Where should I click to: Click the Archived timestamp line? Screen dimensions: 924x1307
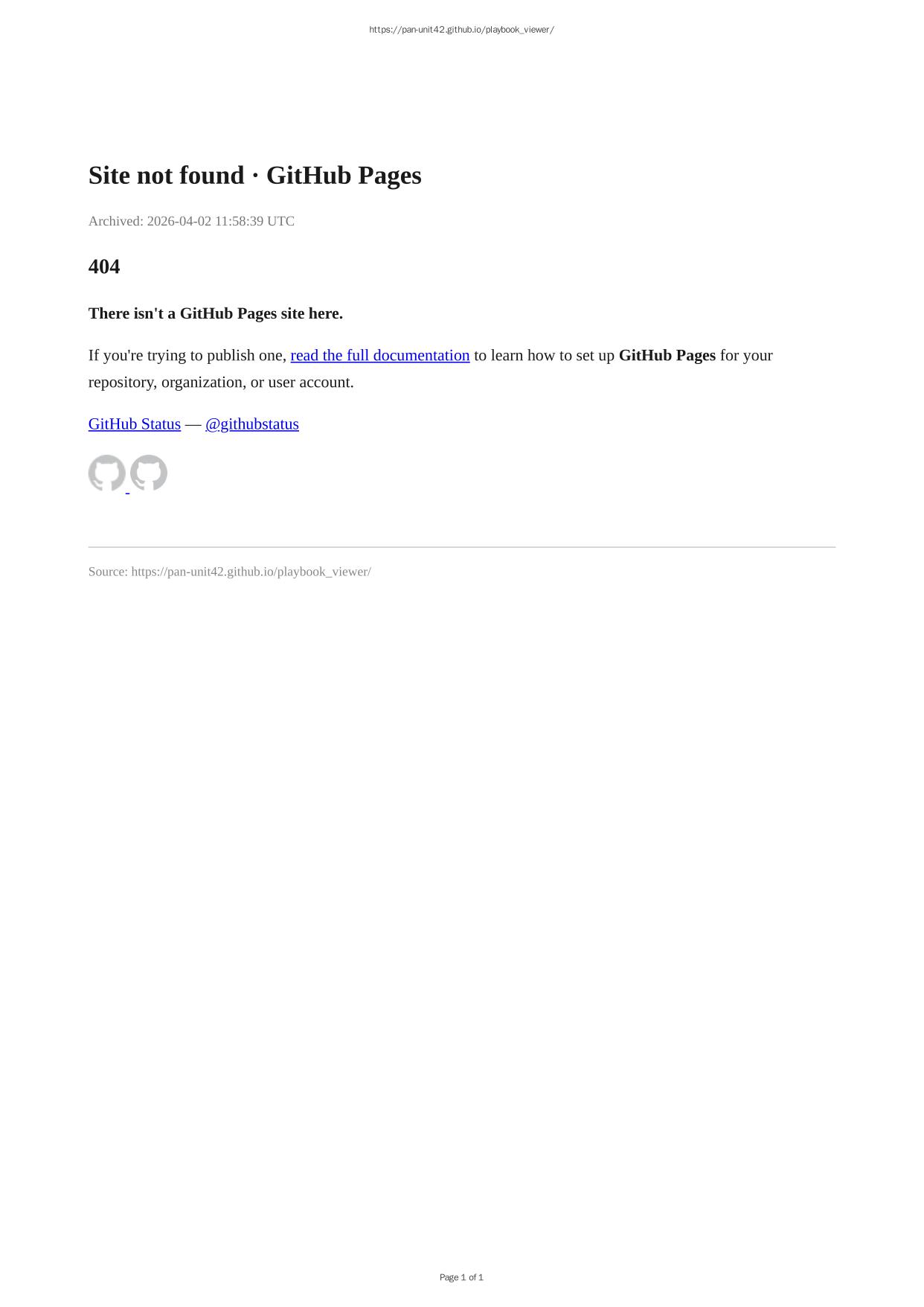point(191,221)
